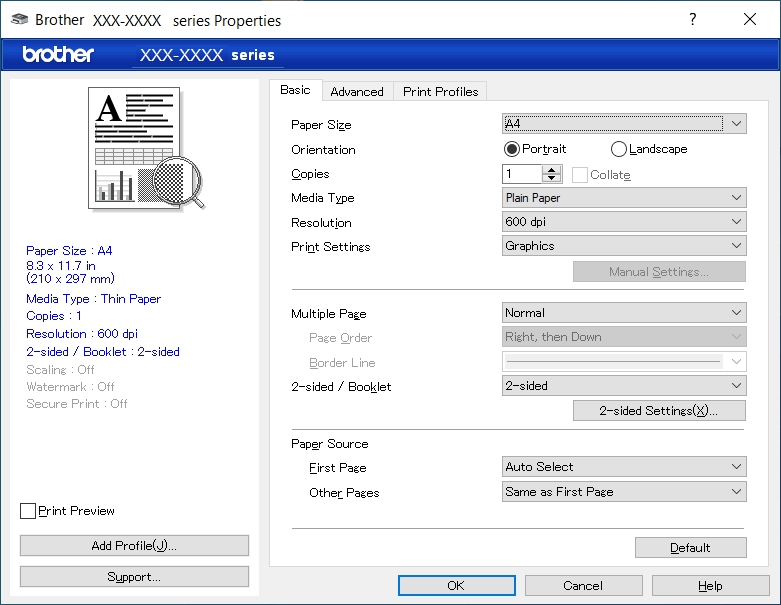The width and height of the screenshot is (781, 605).
Task: Click the brother logo in banner
Action: [58, 54]
